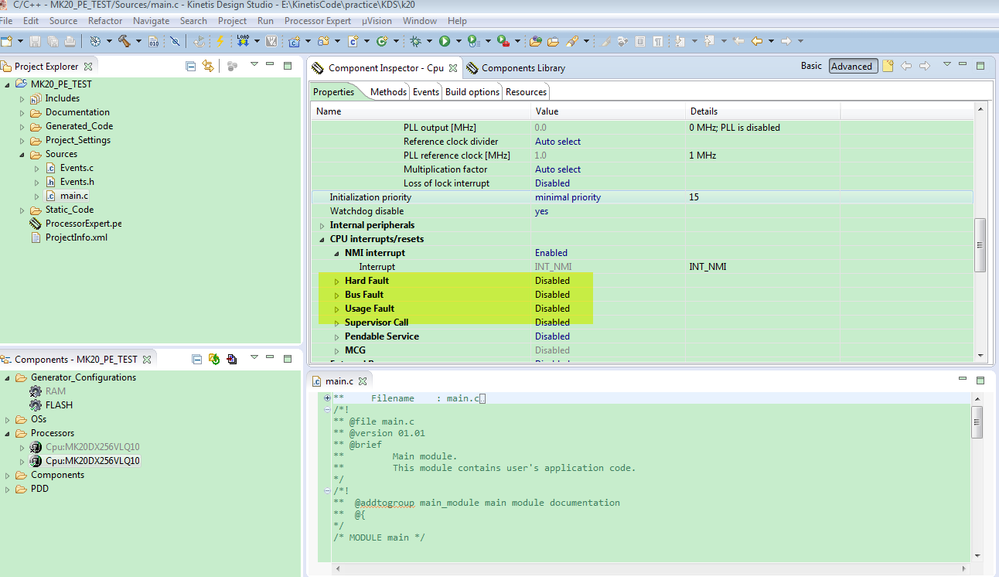Expand the Generated_Code folder in Project Explorer
This screenshot has width=999, height=577.
click(x=22, y=126)
